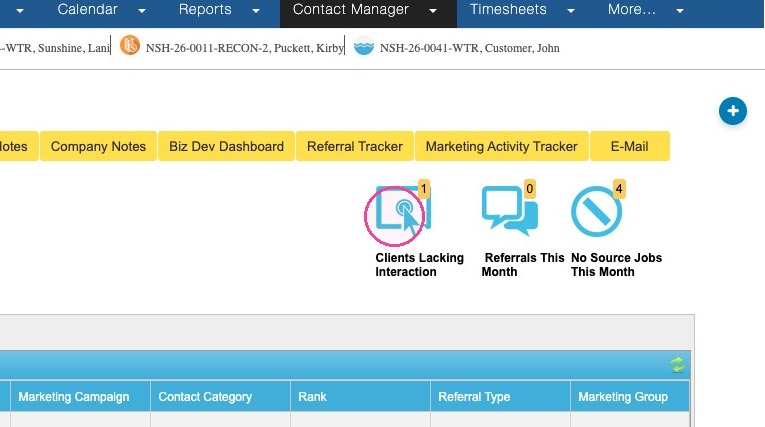Click the badge count 4 on No Source Jobs
This screenshot has height=427, width=765.
click(619, 189)
